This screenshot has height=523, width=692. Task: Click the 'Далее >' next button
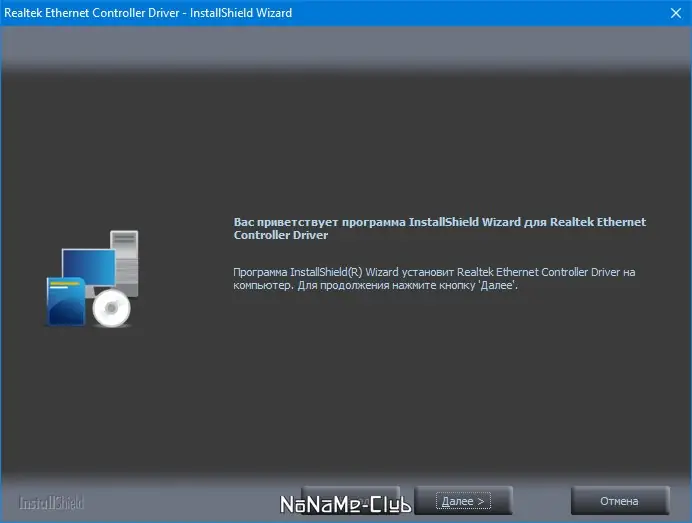(463, 500)
